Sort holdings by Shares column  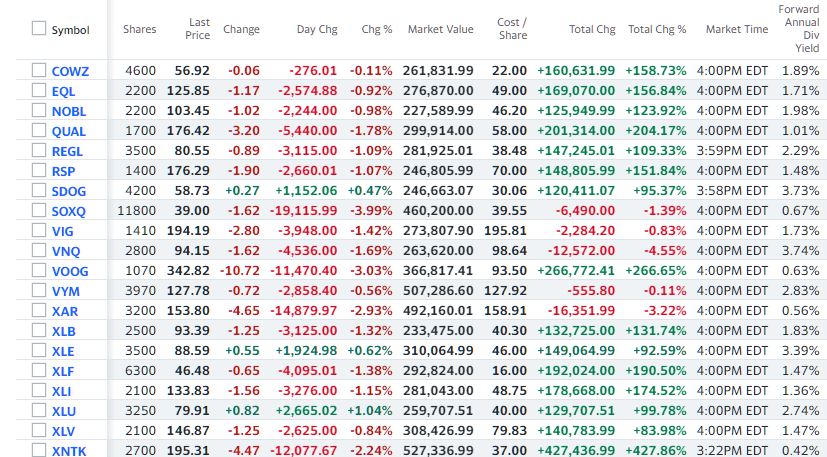(139, 30)
